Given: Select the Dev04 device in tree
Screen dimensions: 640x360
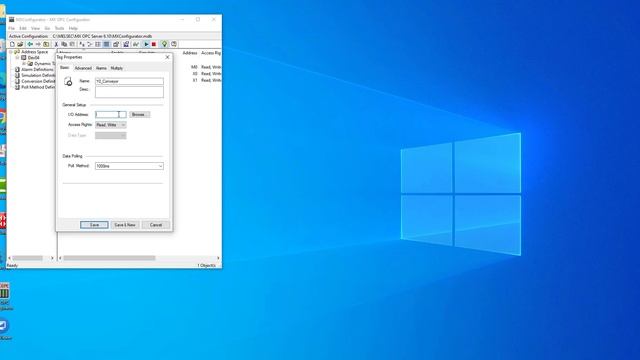Looking at the screenshot, I should pyautogui.click(x=33, y=58).
